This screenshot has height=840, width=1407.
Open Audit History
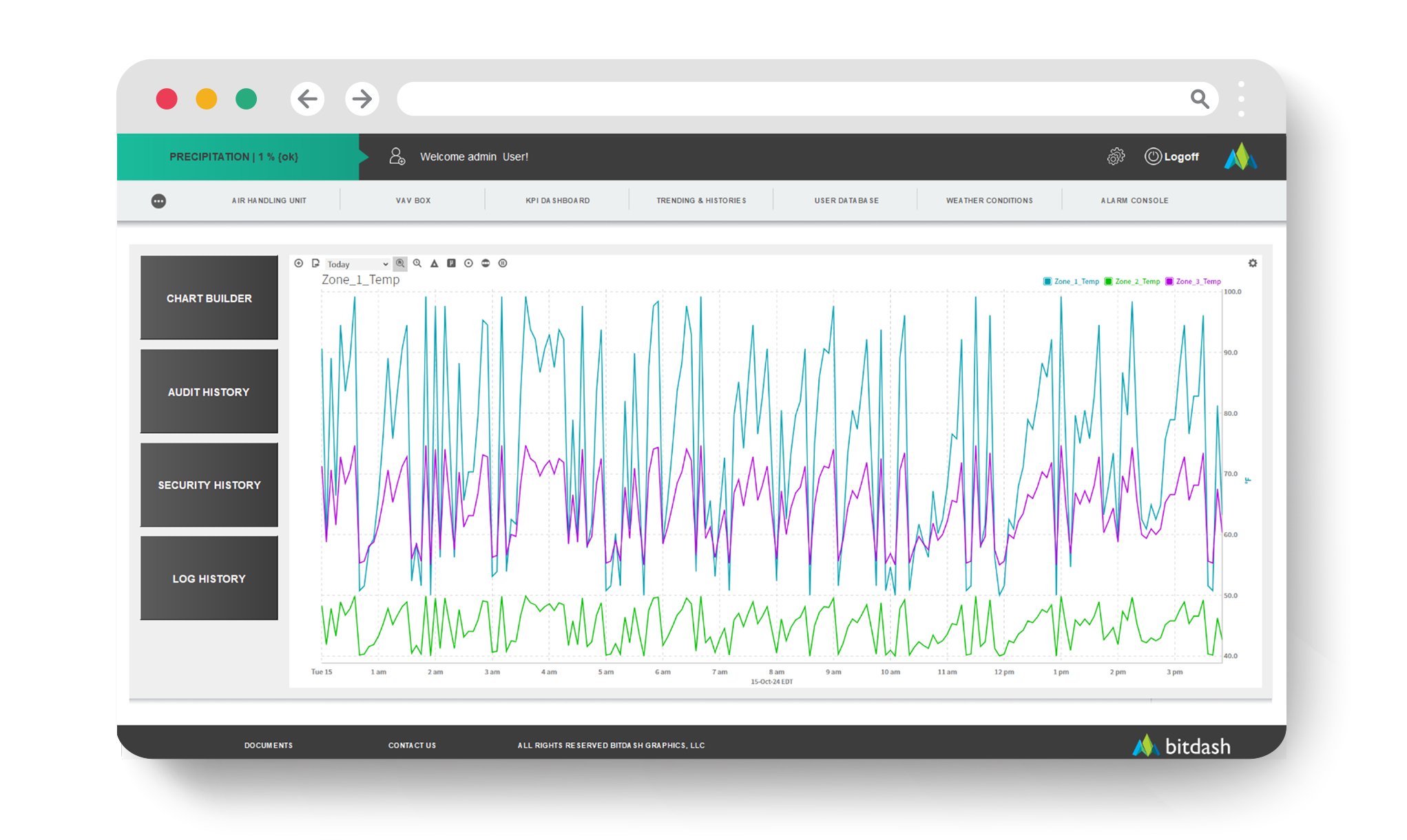click(209, 391)
